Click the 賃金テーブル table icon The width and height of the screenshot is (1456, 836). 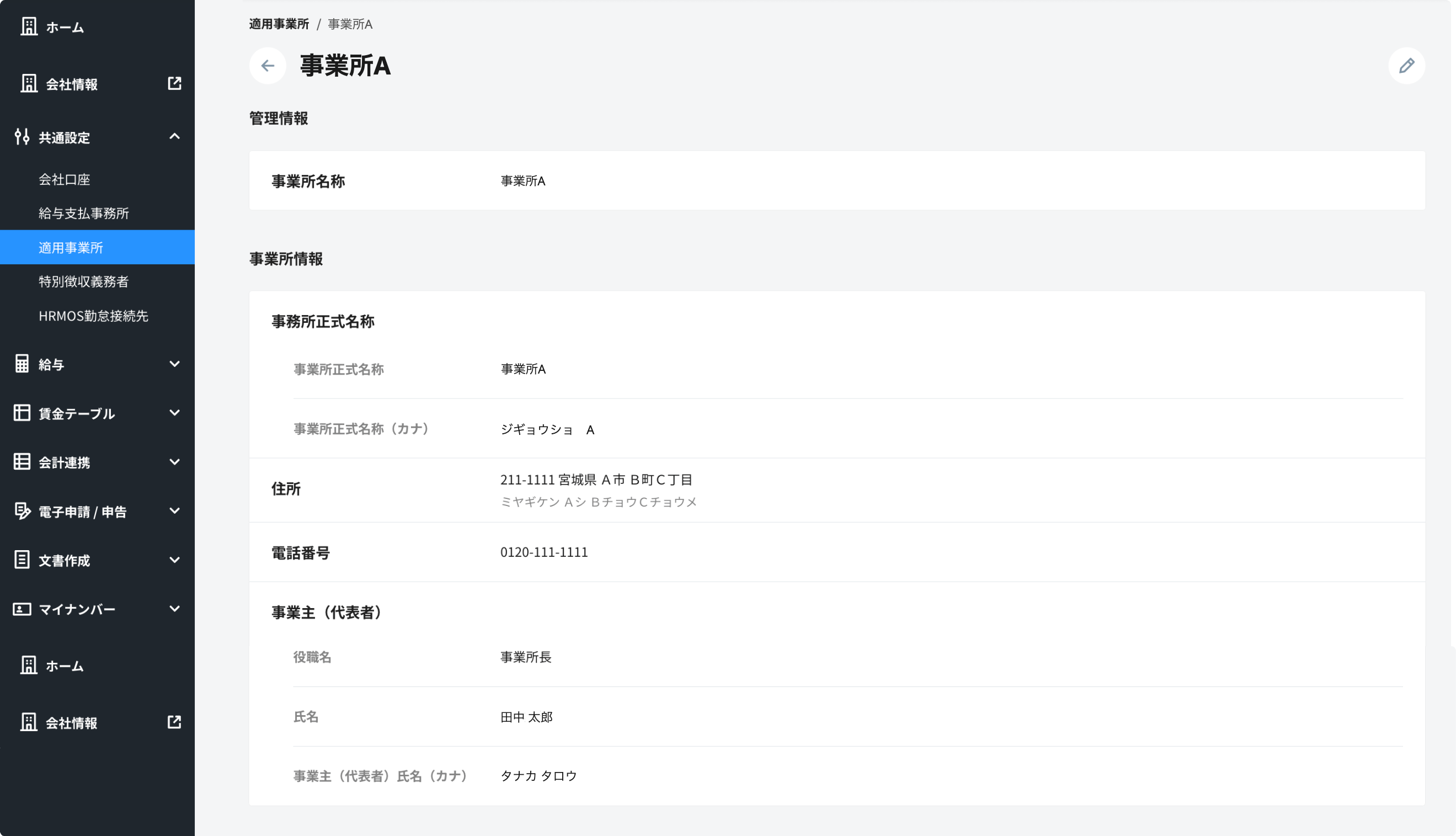pos(22,413)
